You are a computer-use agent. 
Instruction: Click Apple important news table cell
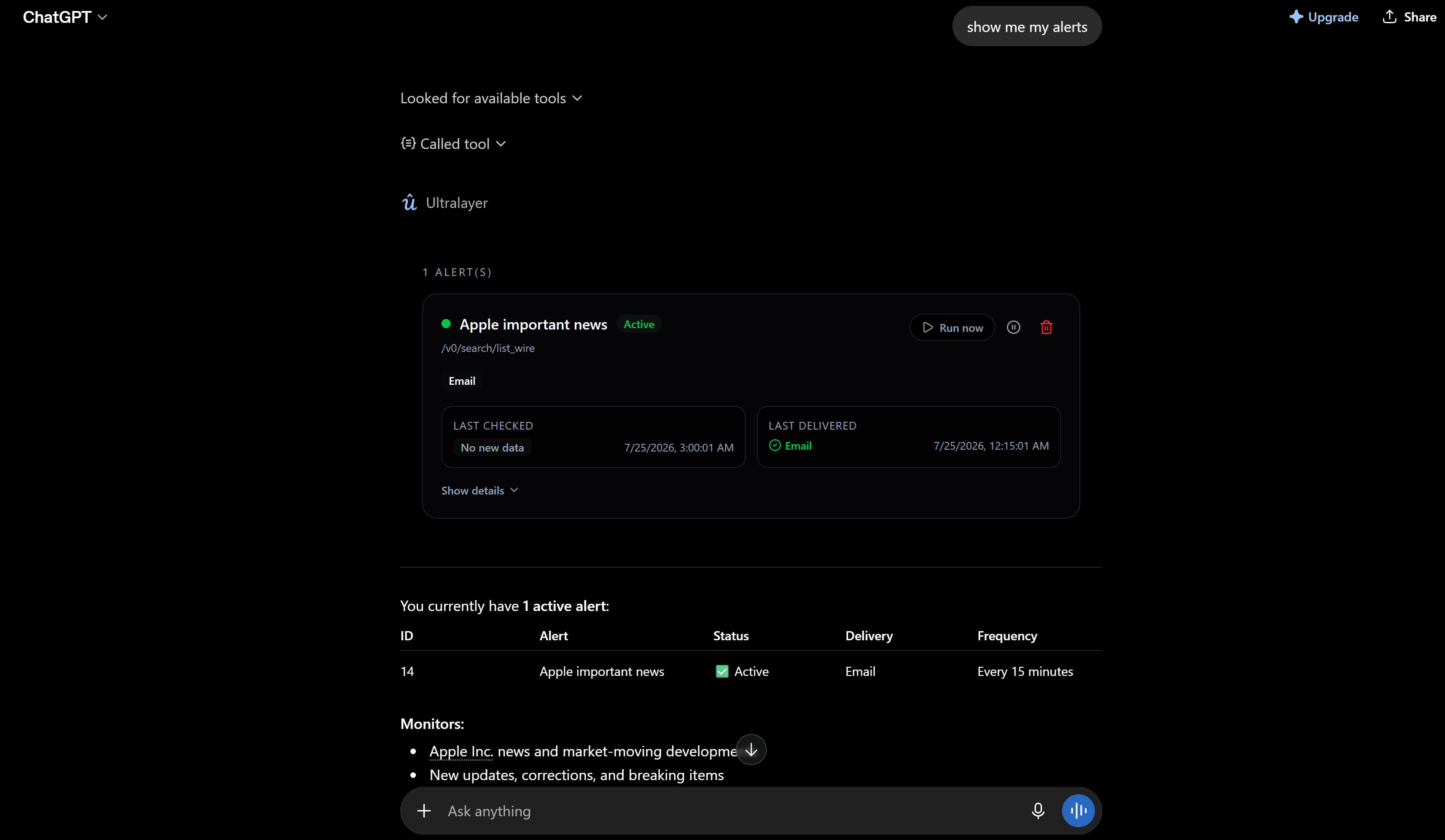point(601,671)
